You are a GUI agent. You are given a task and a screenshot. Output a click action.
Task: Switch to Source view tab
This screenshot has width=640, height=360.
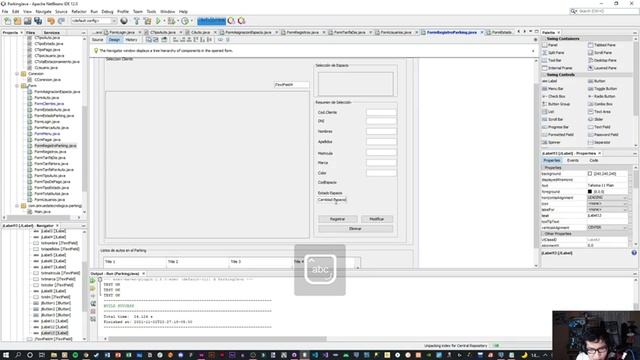click(98, 40)
